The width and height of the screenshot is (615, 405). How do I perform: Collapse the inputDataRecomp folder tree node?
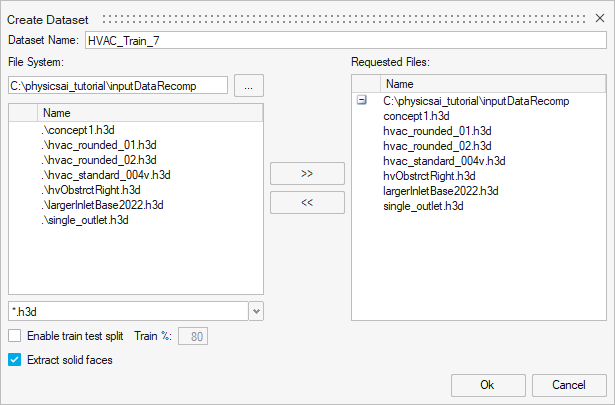pos(362,101)
